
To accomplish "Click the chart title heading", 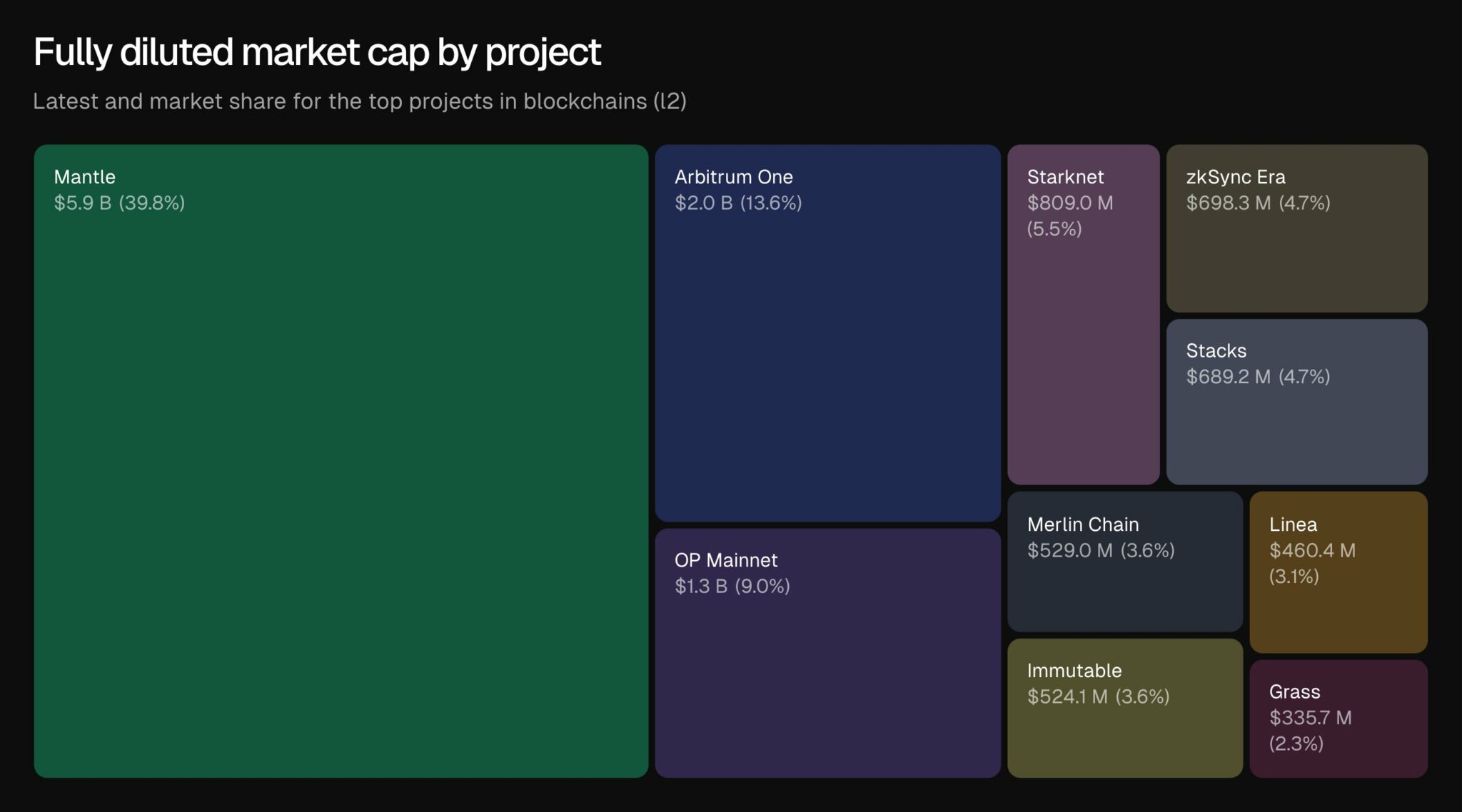I will tap(317, 52).
